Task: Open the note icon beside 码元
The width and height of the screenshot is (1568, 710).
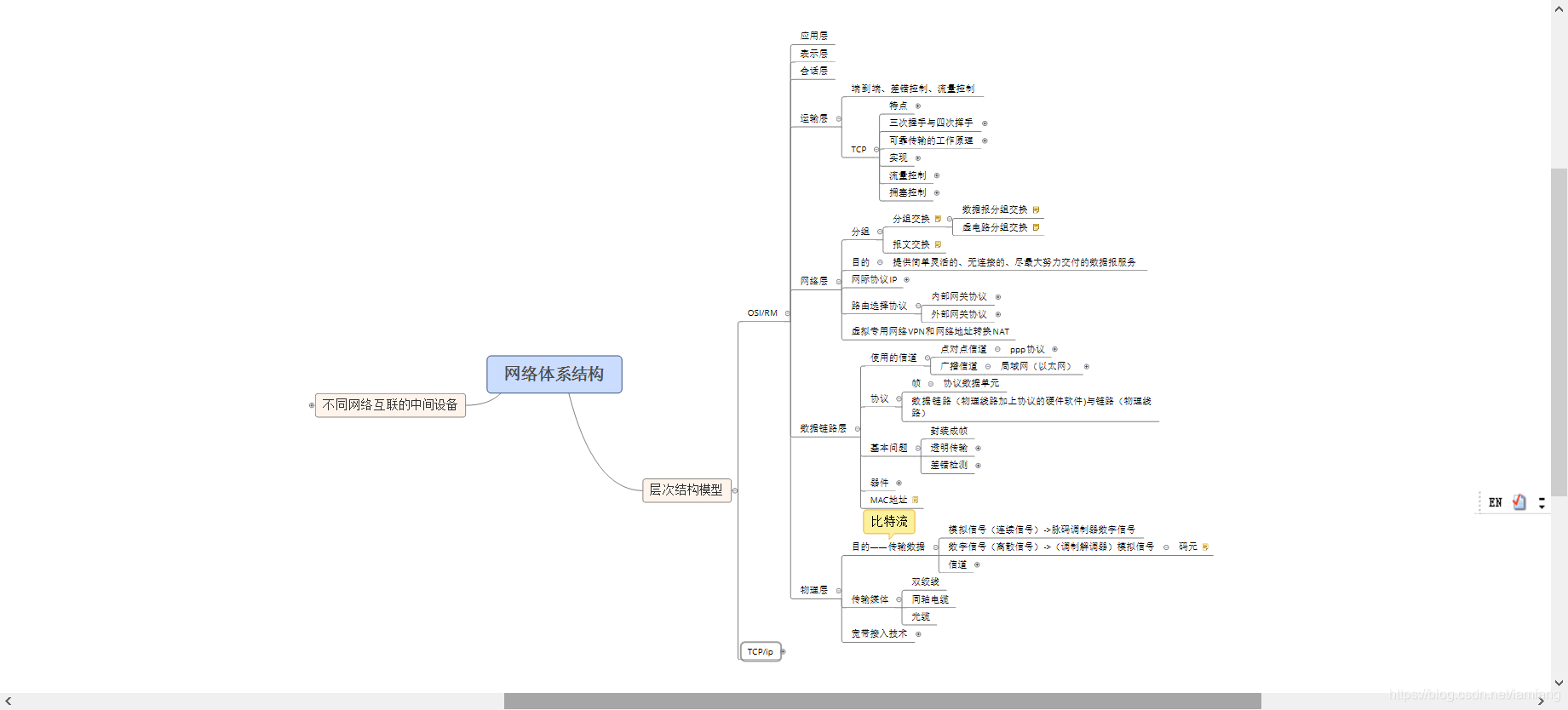Action: pyautogui.click(x=1205, y=547)
